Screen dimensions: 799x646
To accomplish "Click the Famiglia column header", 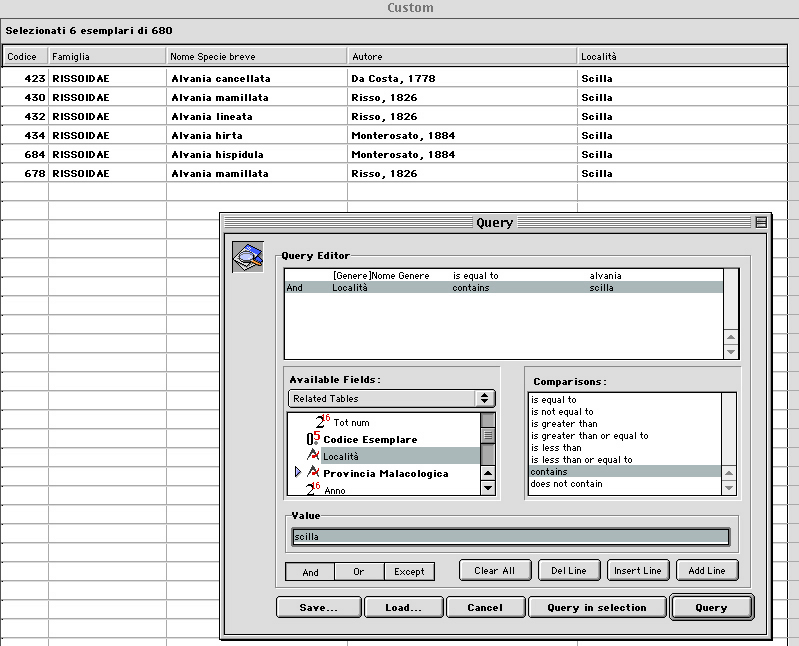I will (x=107, y=56).
